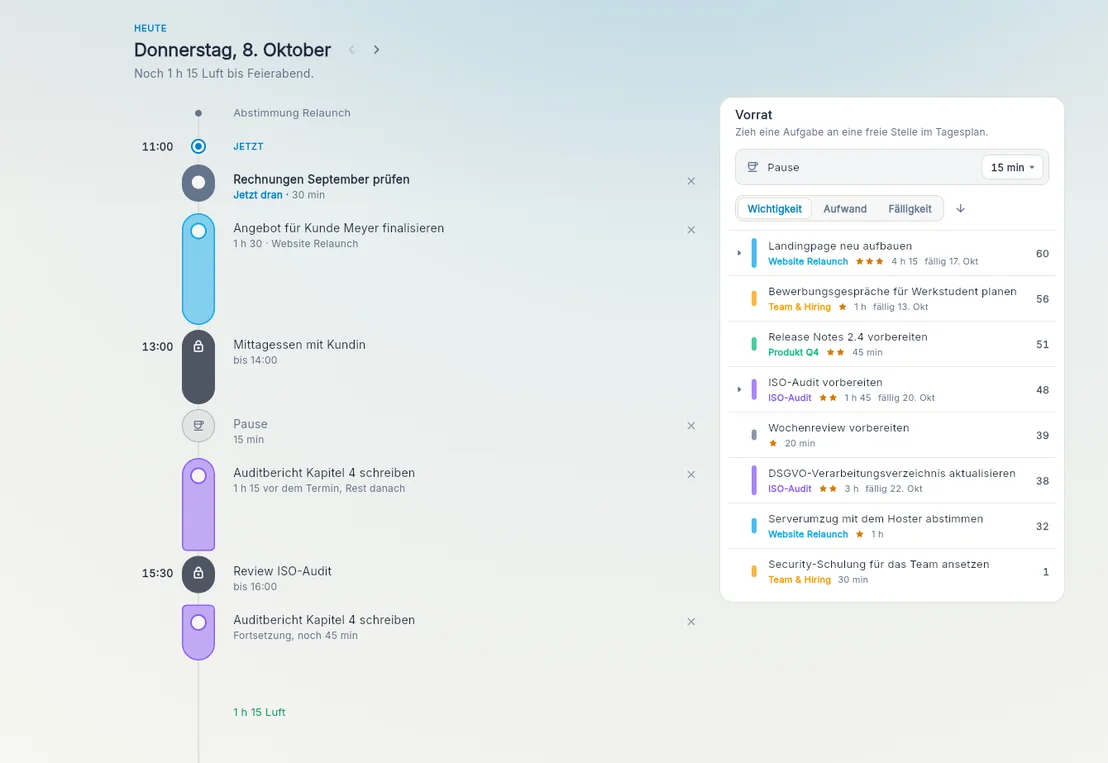Click the JETZT marker at 11:00

[199, 146]
